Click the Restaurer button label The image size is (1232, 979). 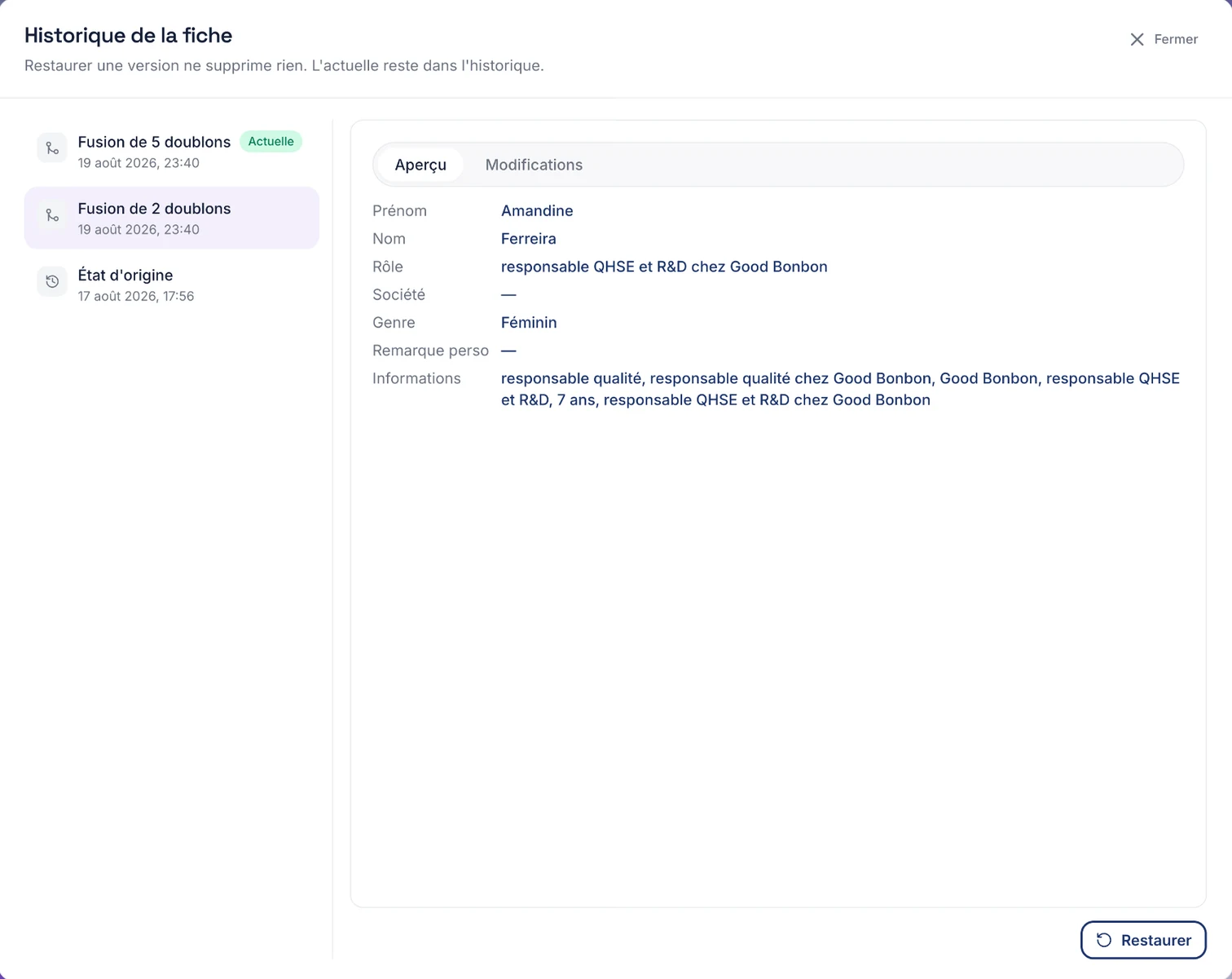(1156, 940)
